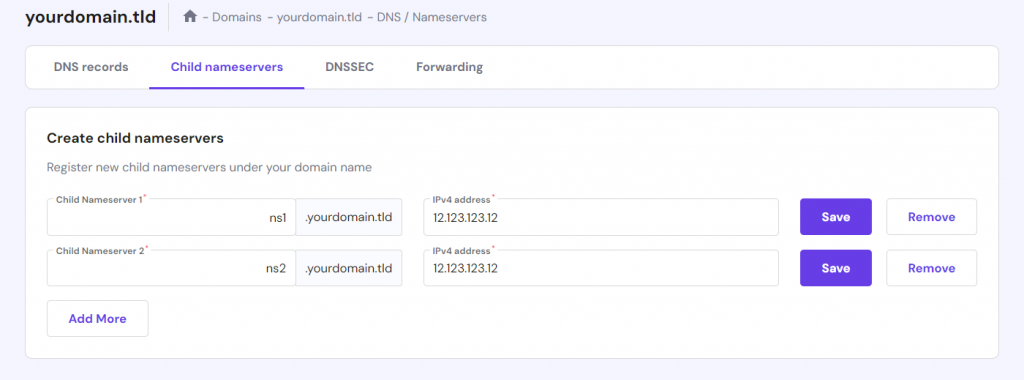The height and width of the screenshot is (380, 1024).
Task: Focus the first IPv4 address field
Action: [x=601, y=217]
